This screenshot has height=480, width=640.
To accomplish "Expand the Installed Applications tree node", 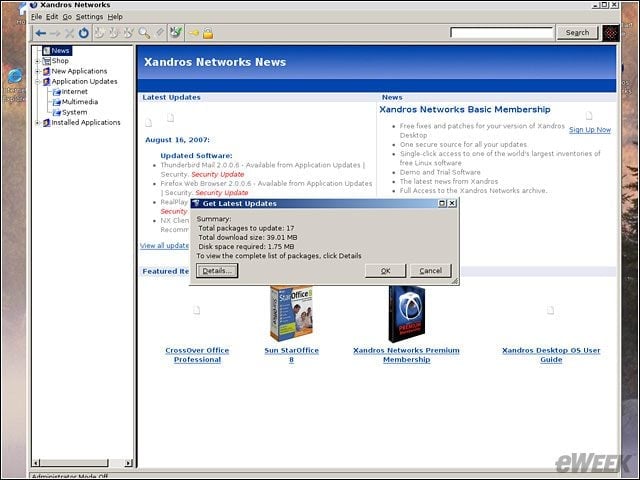I will click(38, 122).
